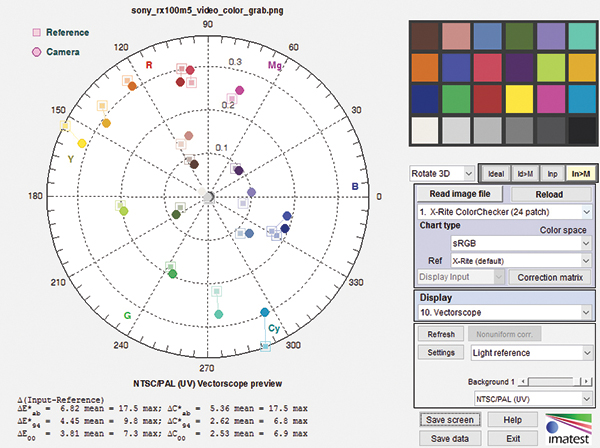The width and height of the screenshot is (600, 448).
Task: Click the cyan ColorChecker patch in third row
Action: [582, 99]
